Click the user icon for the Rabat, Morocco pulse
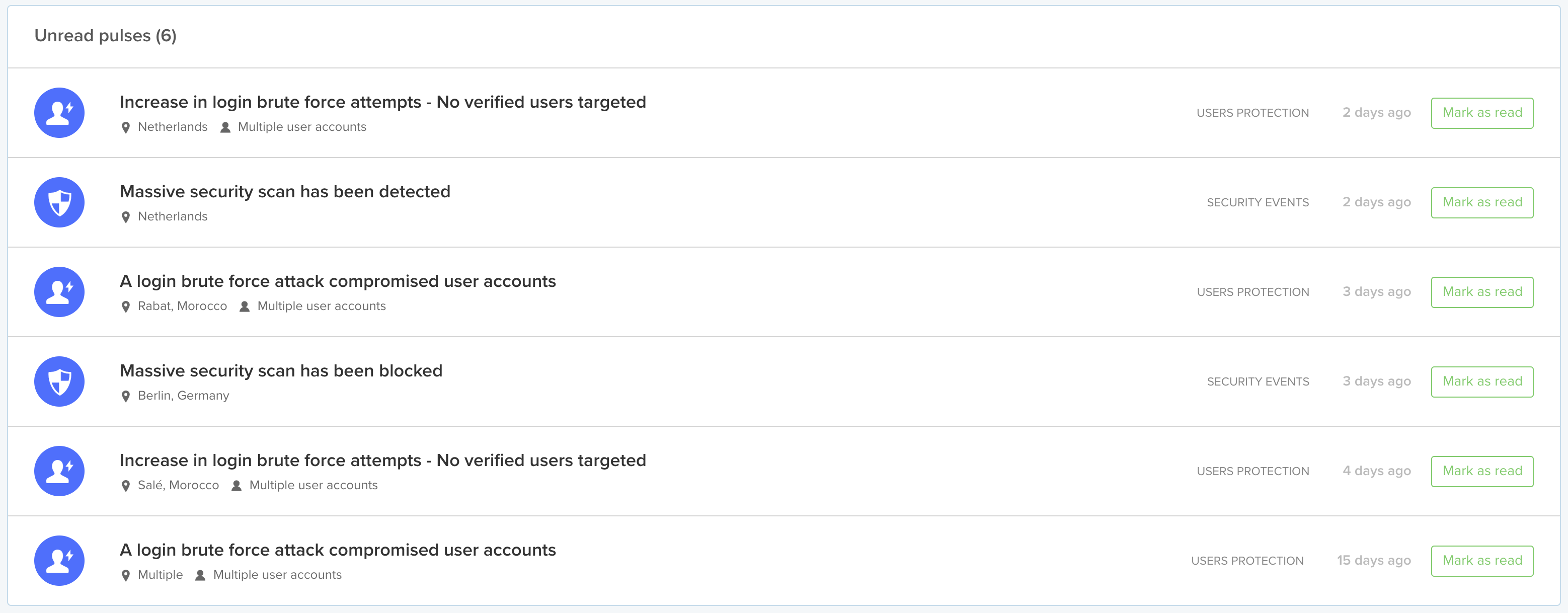Screen dimensions: 1568x613 point(59,291)
